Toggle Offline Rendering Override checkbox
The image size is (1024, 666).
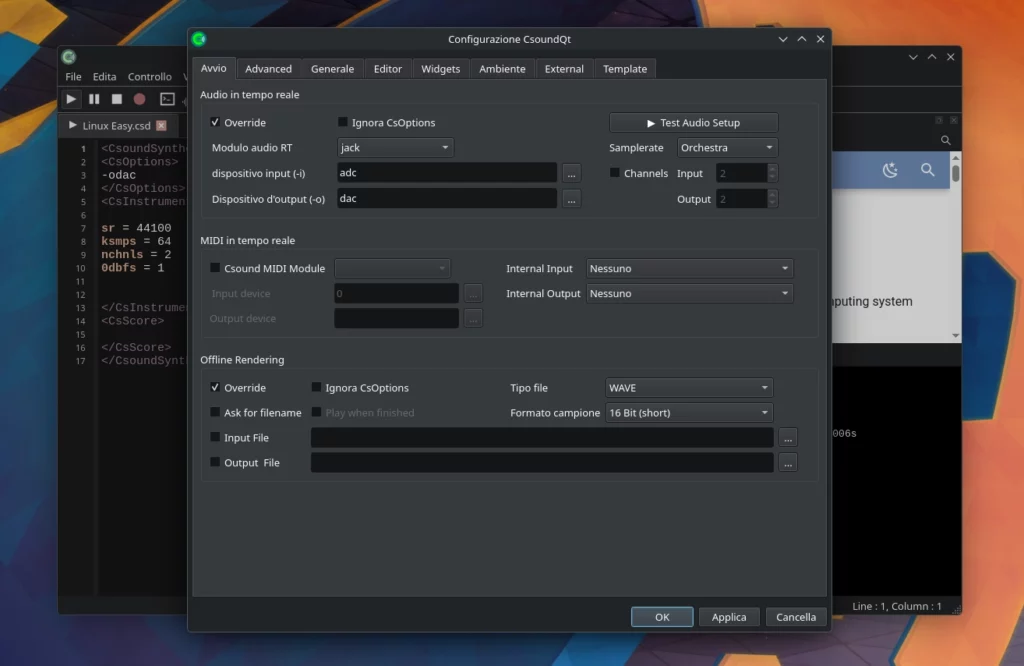click(215, 387)
